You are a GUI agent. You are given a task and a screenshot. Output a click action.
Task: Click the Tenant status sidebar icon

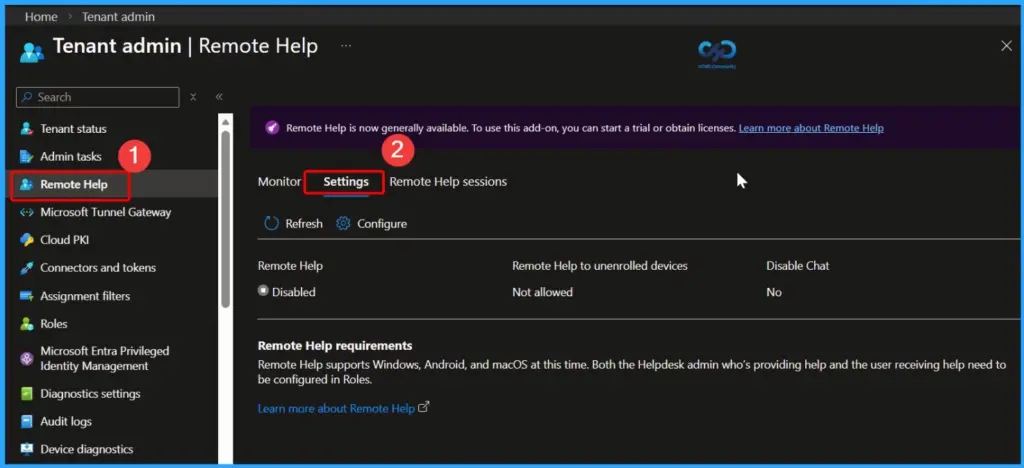[x=27, y=129]
